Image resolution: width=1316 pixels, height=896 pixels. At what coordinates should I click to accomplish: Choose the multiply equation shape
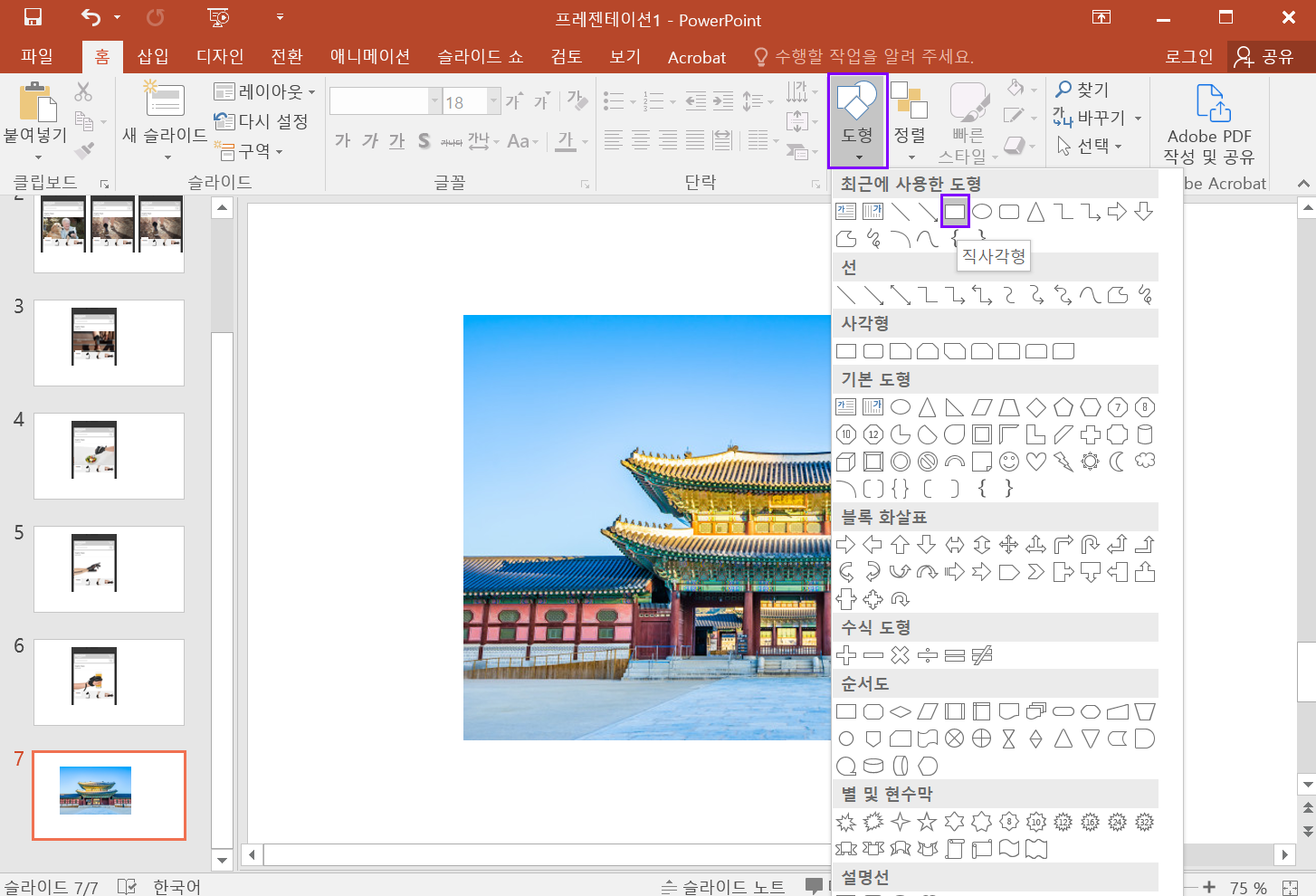(x=901, y=655)
